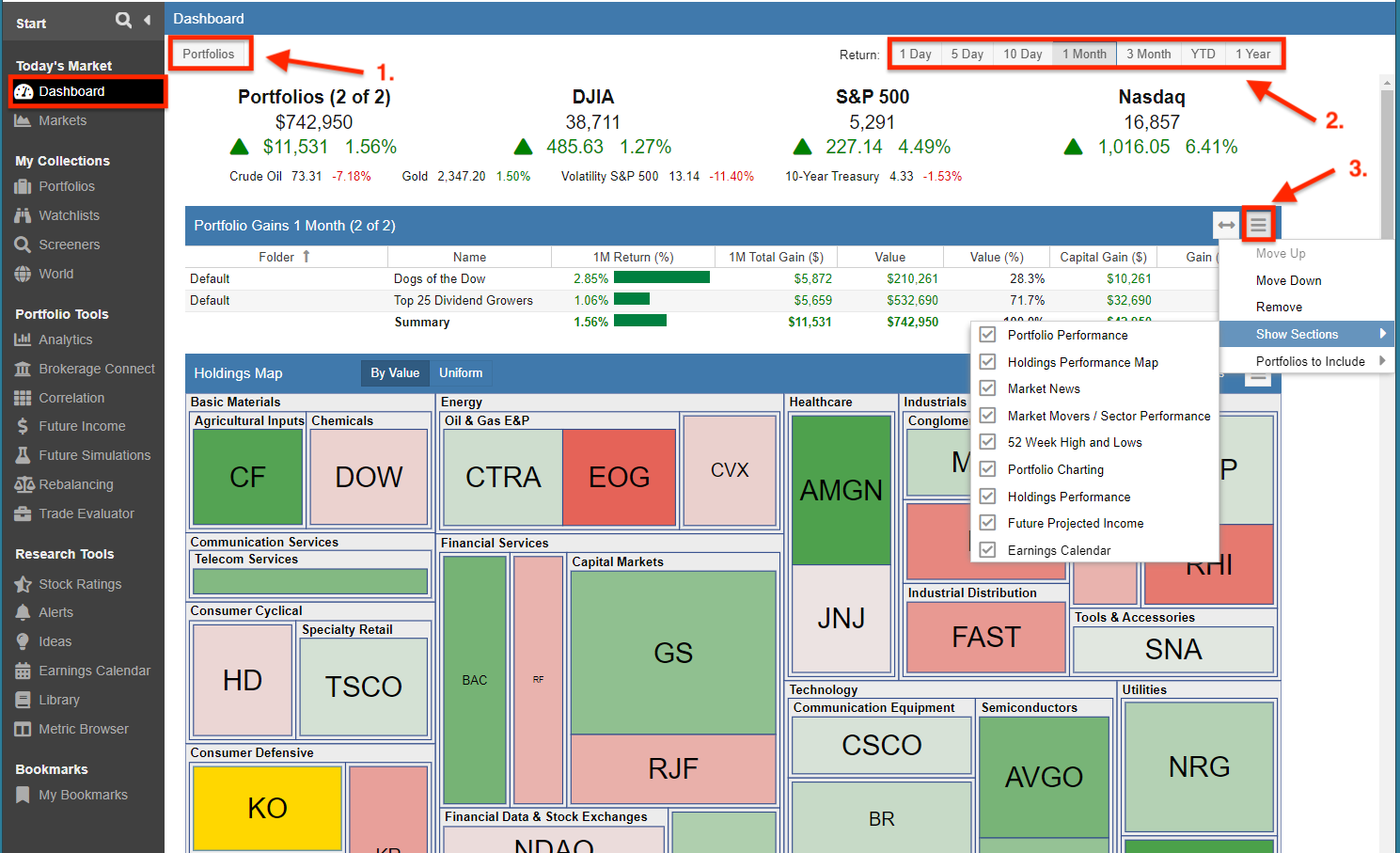Uncheck Portfolio Performance section
The height and width of the screenshot is (853, 1400).
tap(987, 335)
